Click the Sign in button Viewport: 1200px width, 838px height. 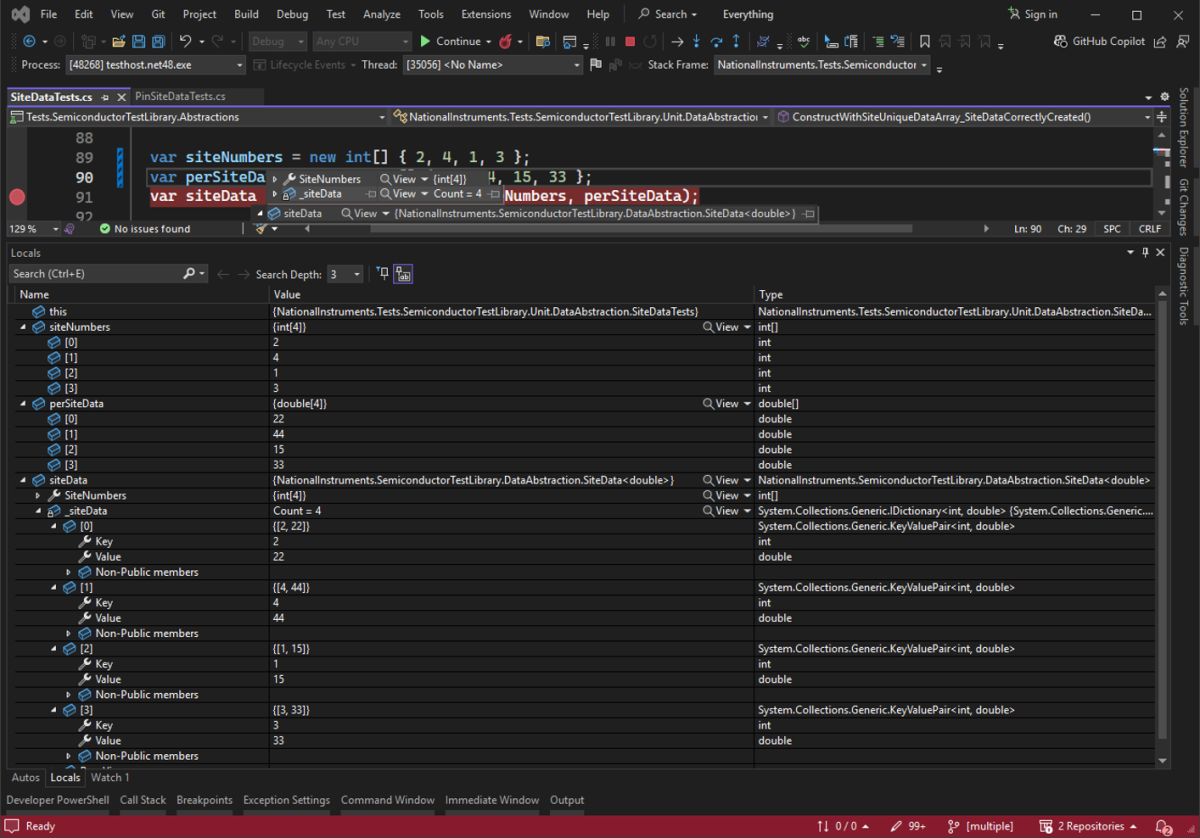(x=1033, y=14)
